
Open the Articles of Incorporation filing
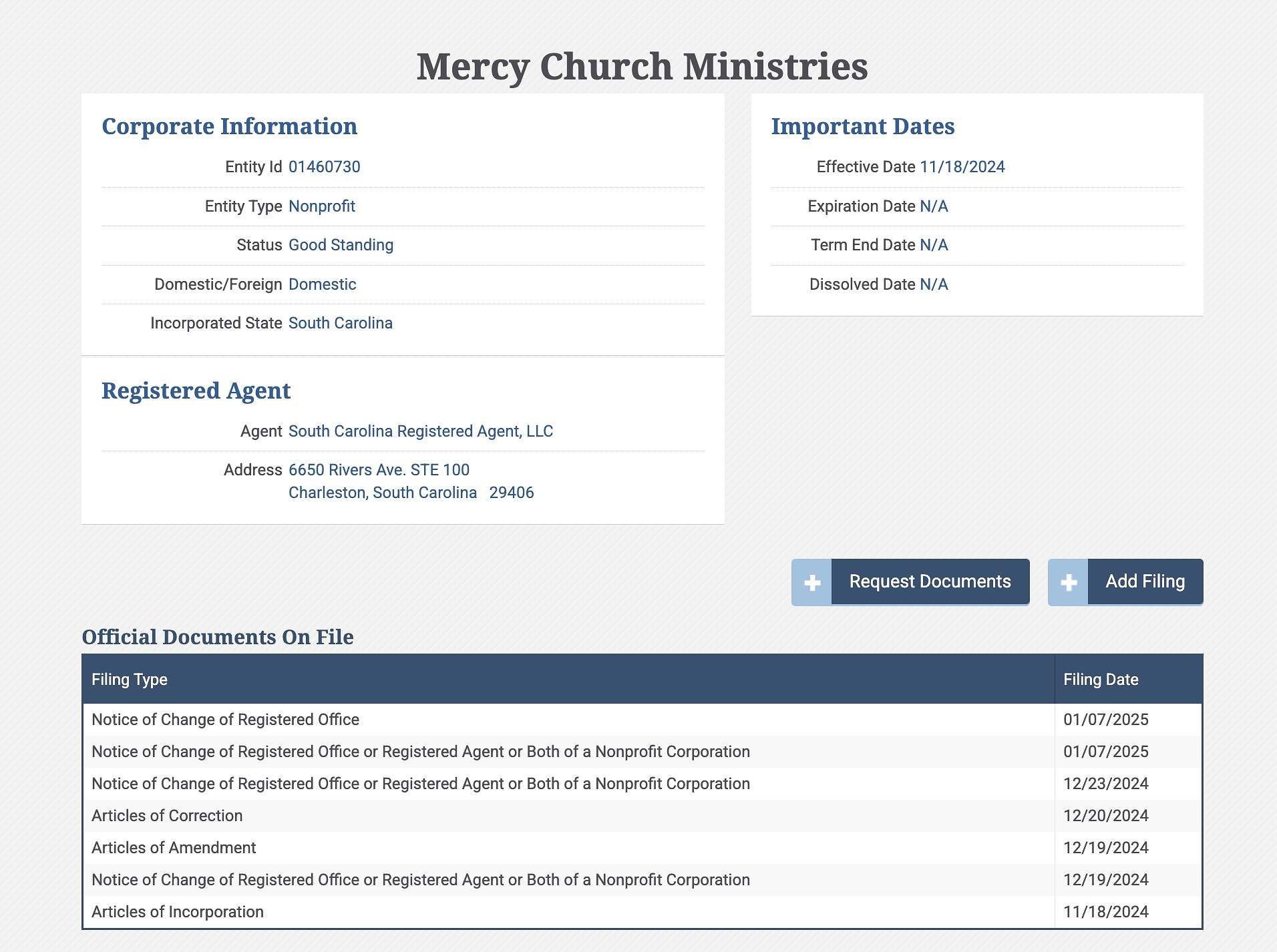click(178, 912)
